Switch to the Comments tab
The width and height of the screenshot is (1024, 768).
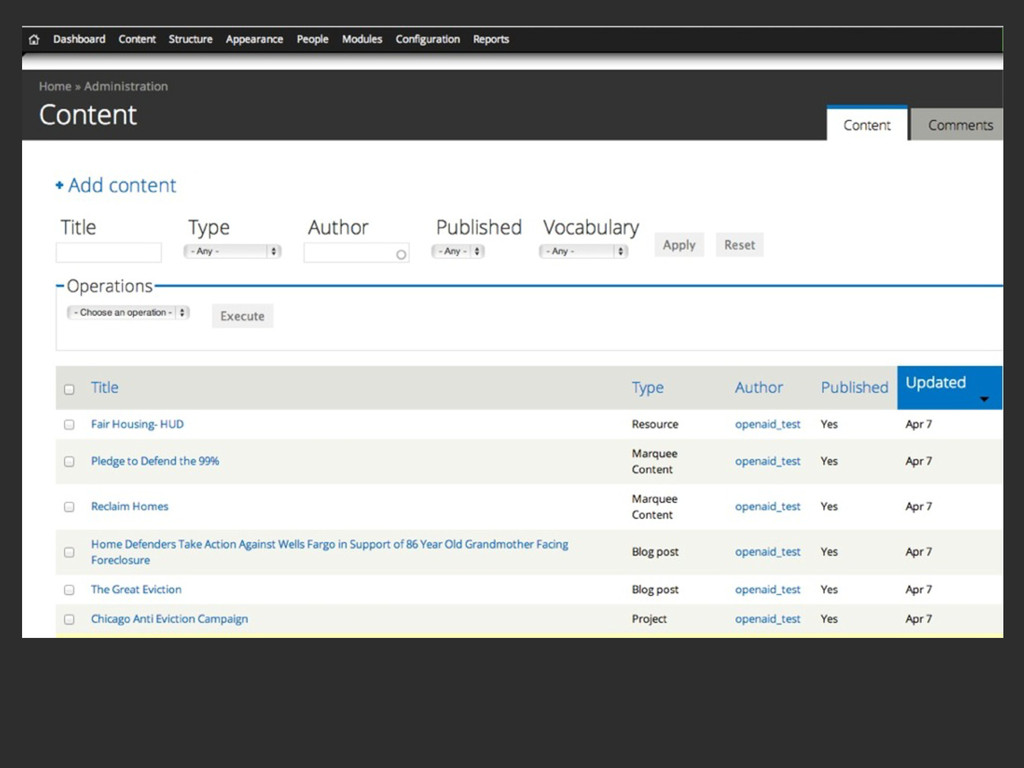[x=959, y=126]
